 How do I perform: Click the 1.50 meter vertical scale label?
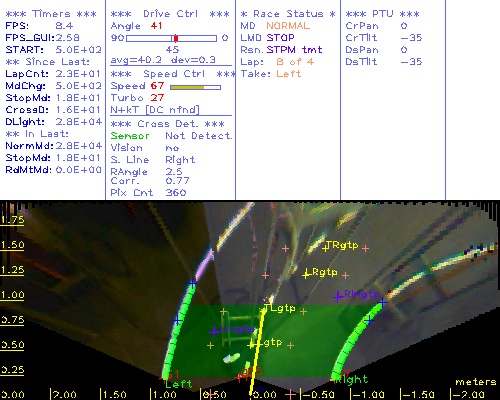click(x=12, y=245)
